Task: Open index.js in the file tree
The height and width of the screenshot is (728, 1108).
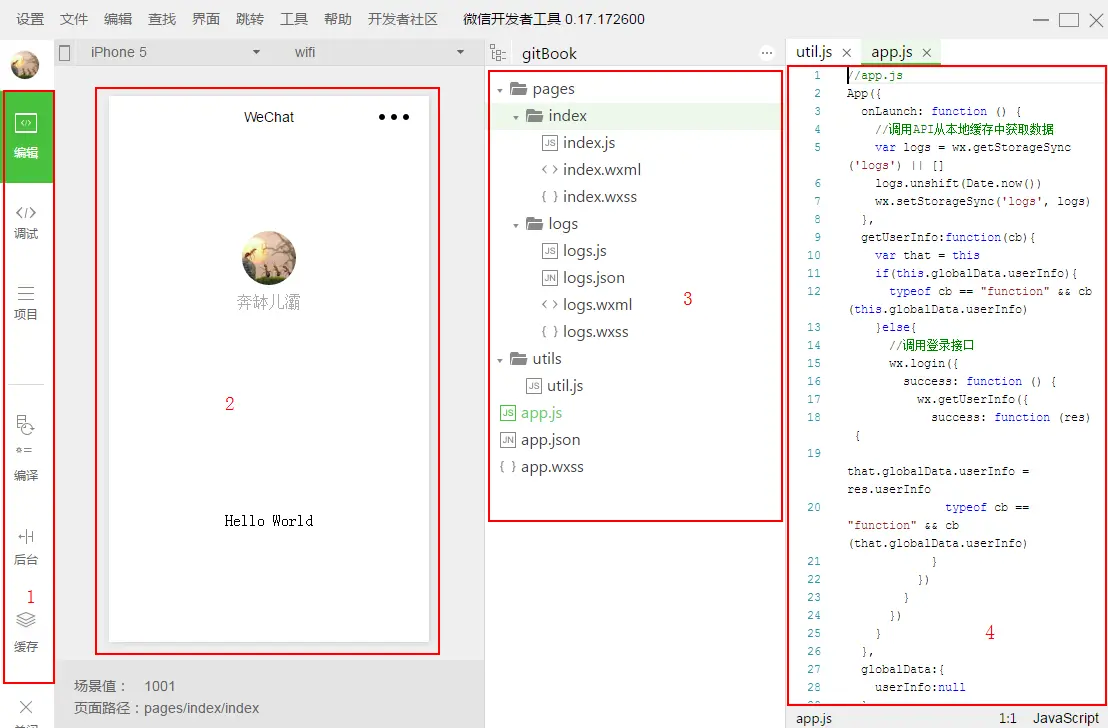Action: tap(589, 143)
